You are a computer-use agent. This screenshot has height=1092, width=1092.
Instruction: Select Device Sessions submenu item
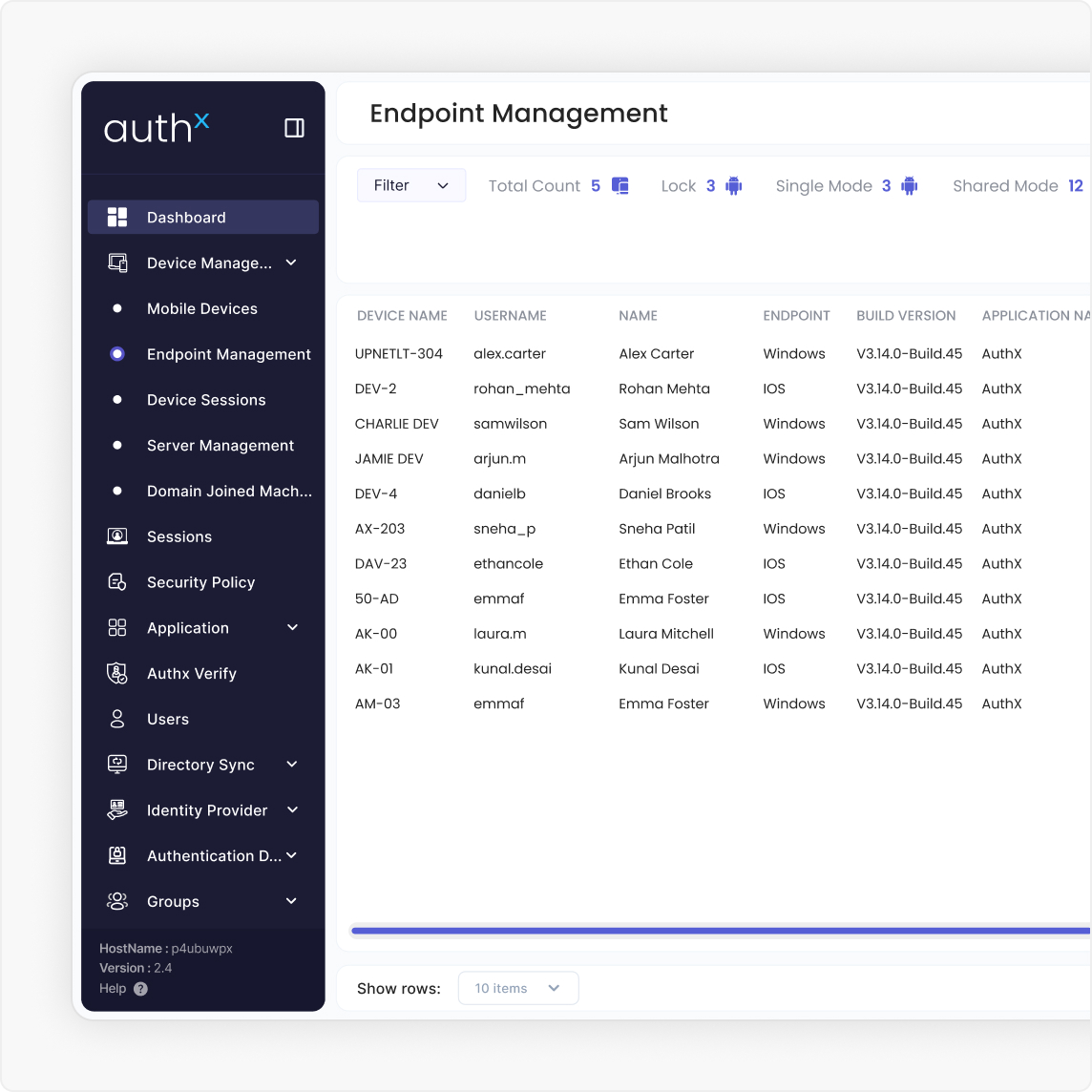coord(206,400)
